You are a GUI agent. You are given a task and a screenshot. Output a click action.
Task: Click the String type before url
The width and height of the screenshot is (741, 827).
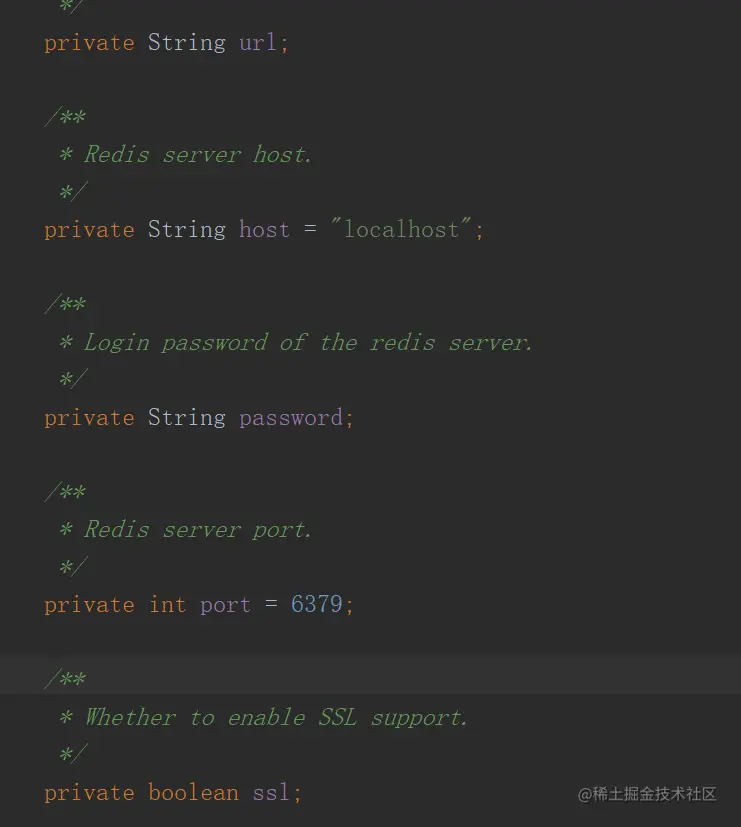pos(186,43)
